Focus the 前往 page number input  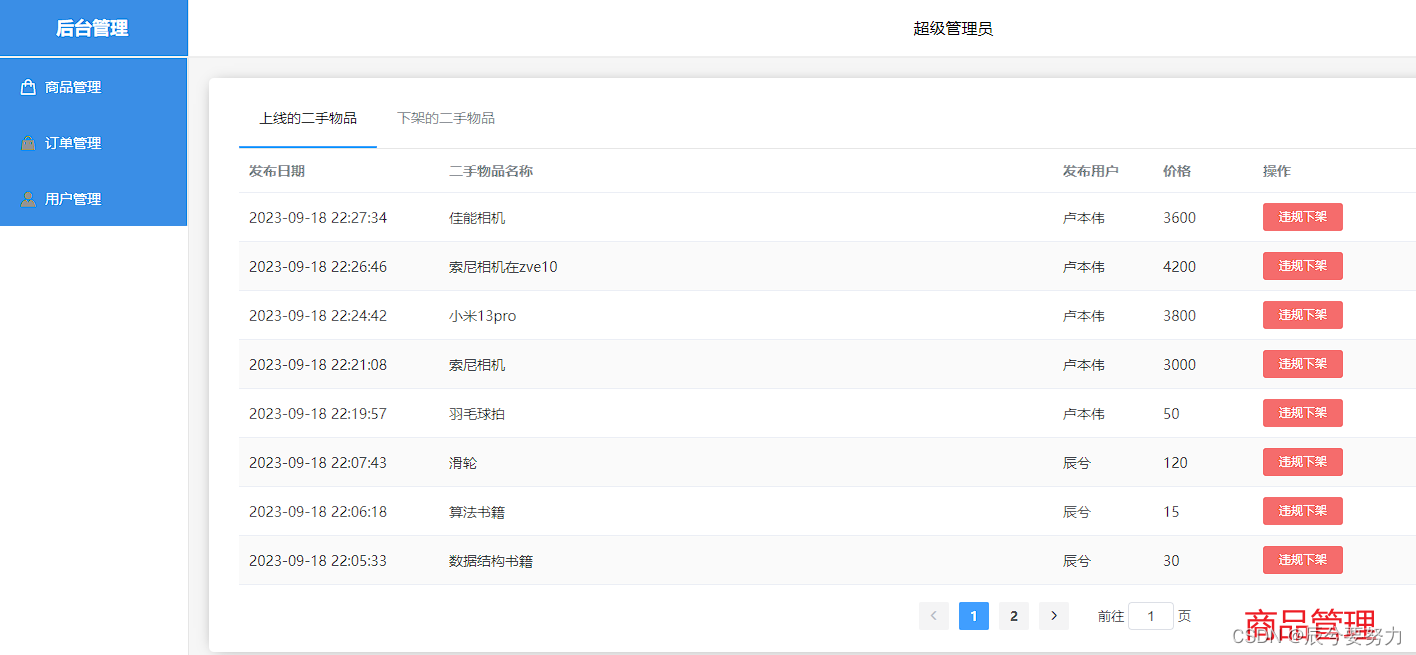pos(1151,616)
